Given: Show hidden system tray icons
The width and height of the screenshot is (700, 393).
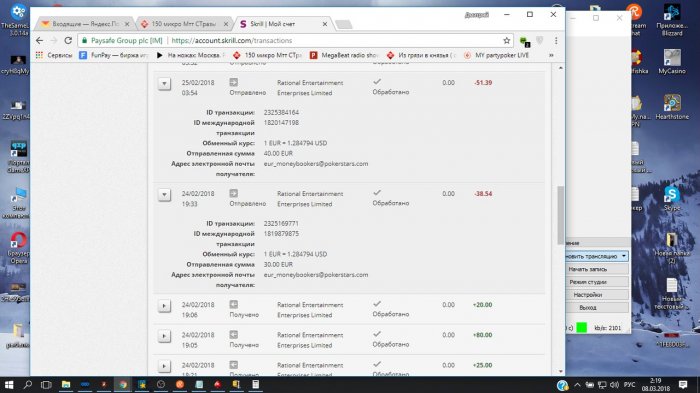Looking at the screenshot, I should click(577, 385).
